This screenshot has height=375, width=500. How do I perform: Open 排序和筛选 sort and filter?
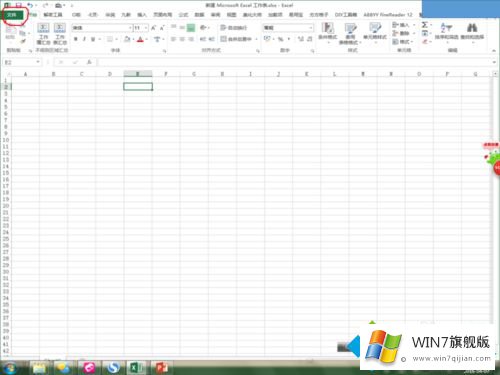(446, 32)
